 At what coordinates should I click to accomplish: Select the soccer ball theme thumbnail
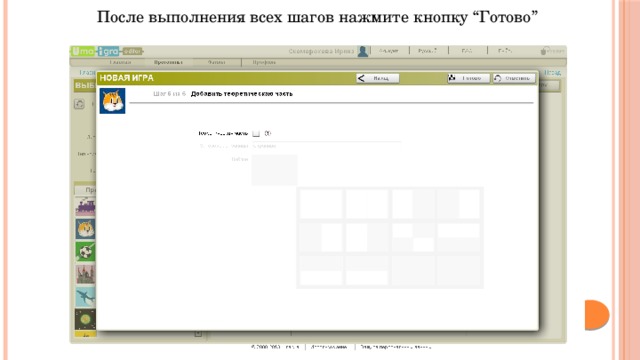point(85,251)
